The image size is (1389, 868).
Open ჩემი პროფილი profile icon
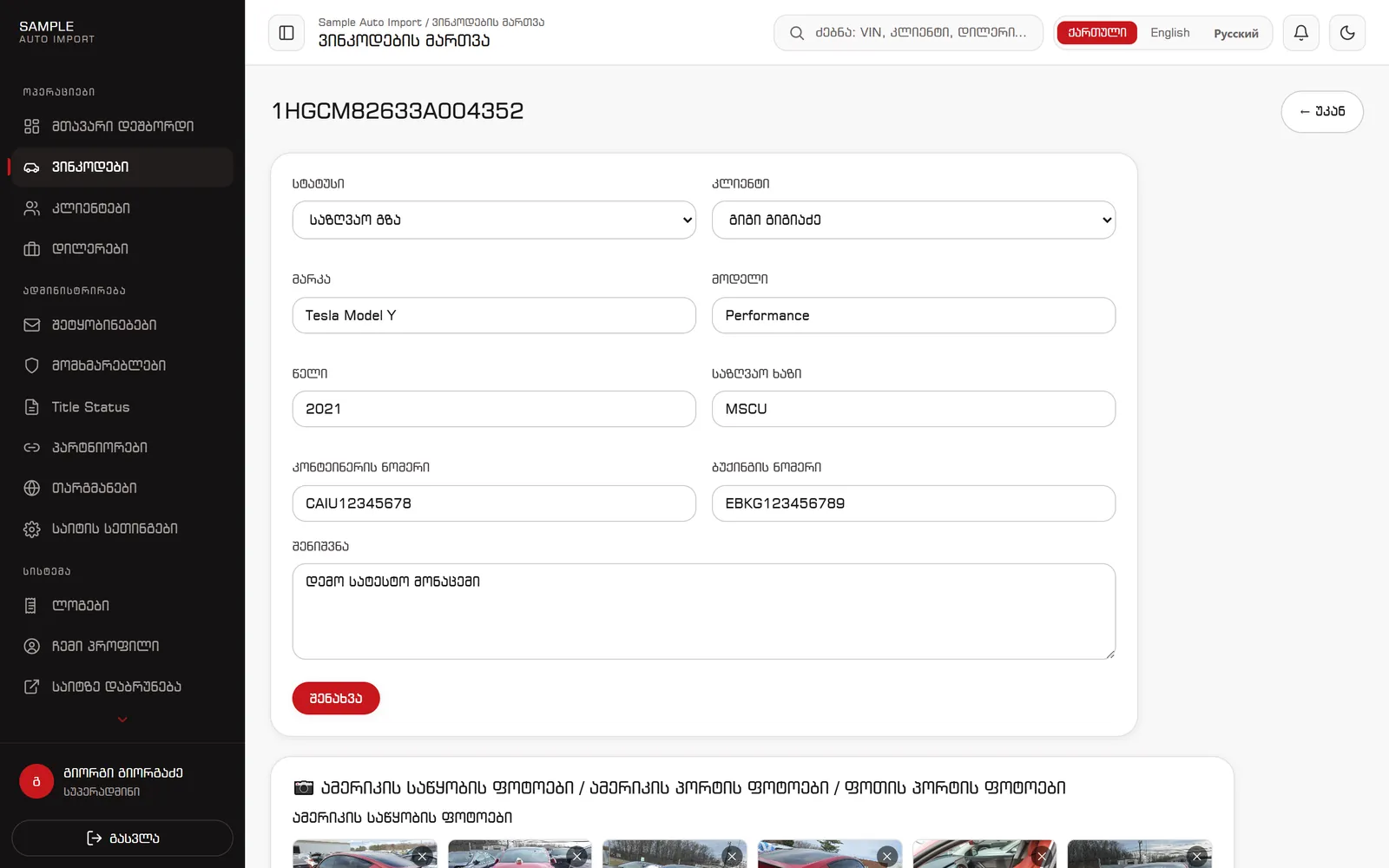pyautogui.click(x=32, y=646)
